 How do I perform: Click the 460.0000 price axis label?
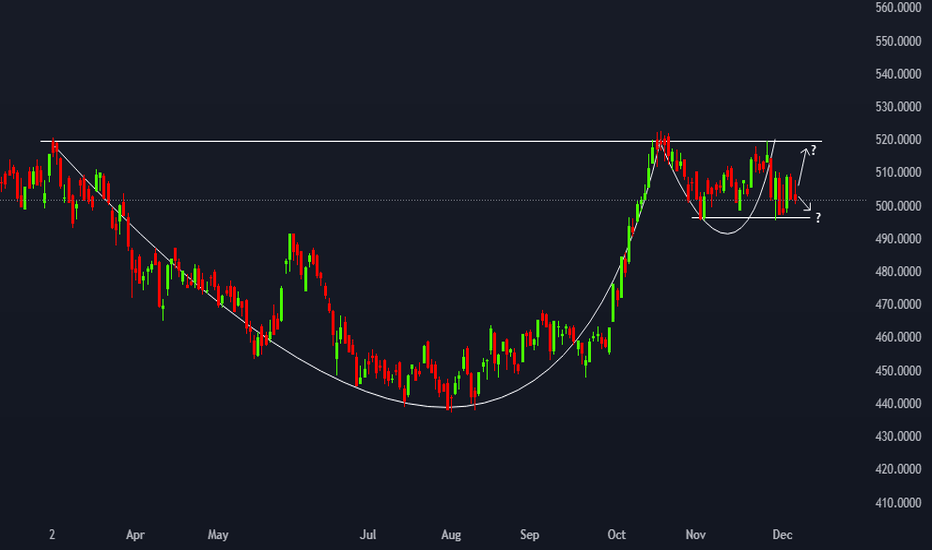click(x=898, y=337)
